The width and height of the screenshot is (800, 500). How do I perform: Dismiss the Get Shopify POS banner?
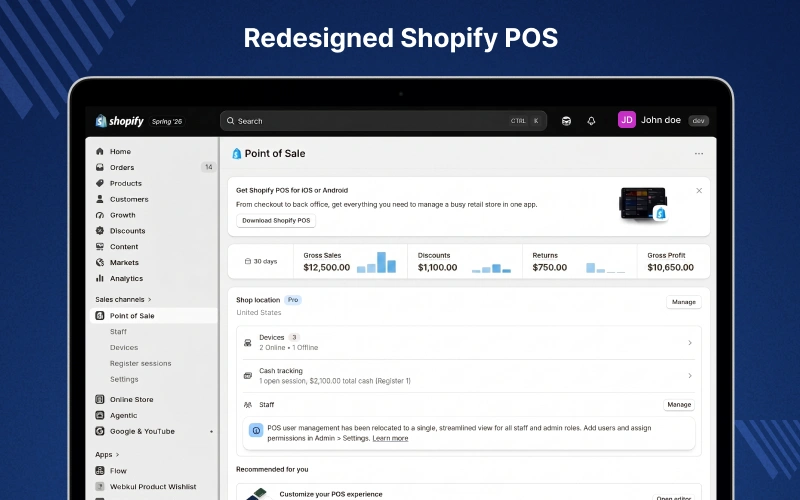pos(699,190)
